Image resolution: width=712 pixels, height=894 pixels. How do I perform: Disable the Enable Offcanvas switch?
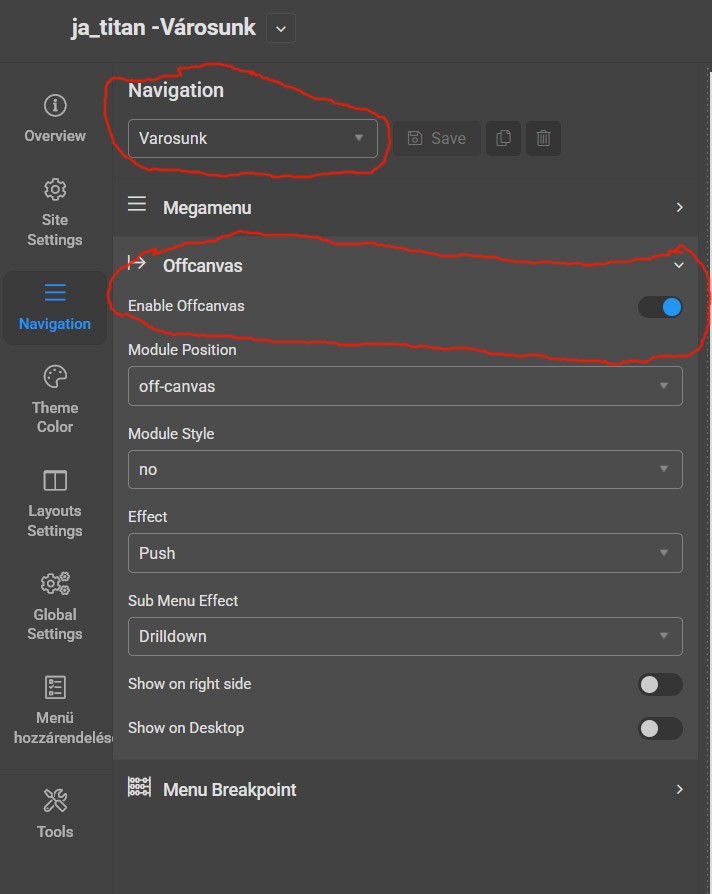(660, 307)
